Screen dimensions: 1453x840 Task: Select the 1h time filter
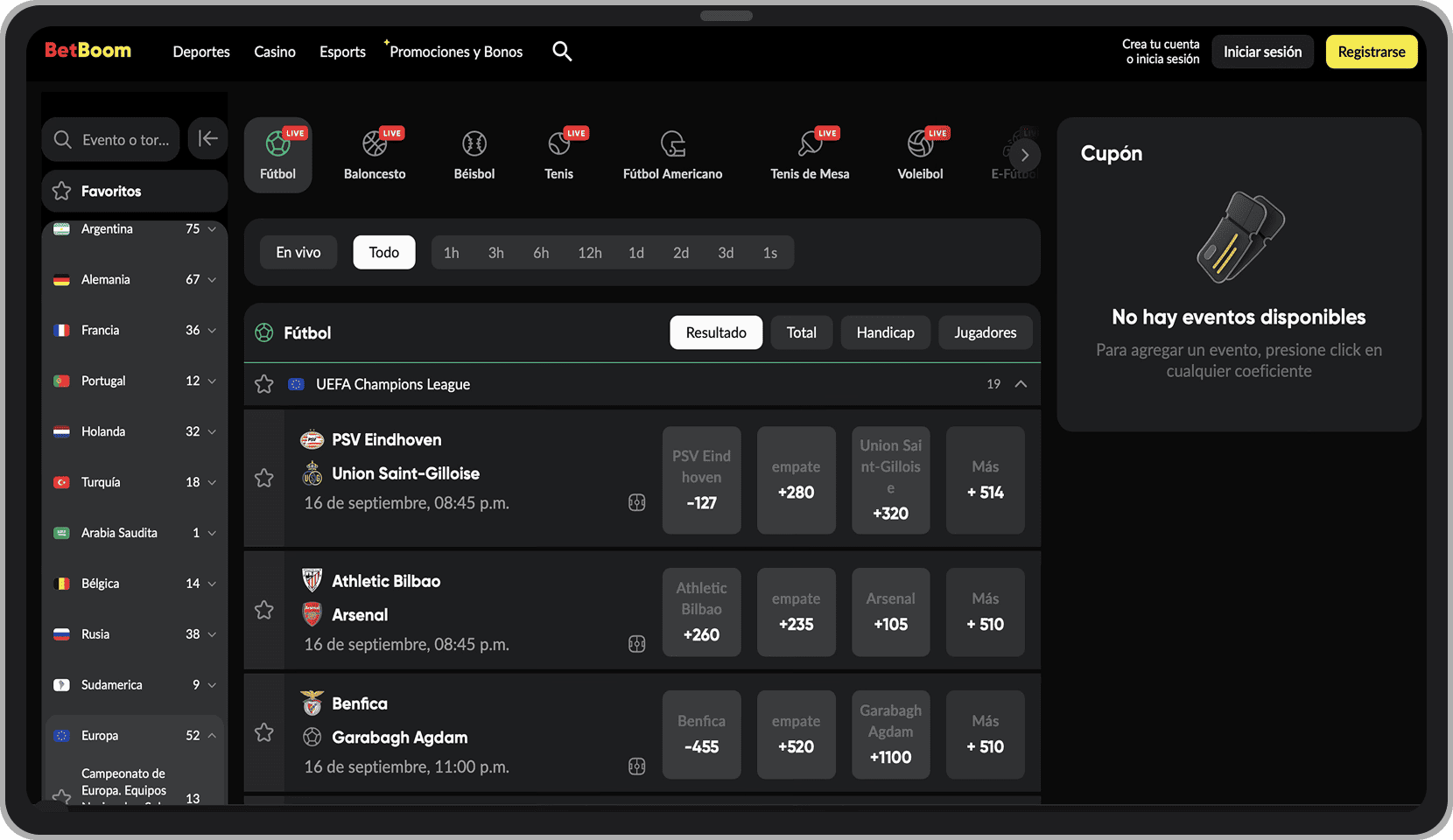click(452, 253)
